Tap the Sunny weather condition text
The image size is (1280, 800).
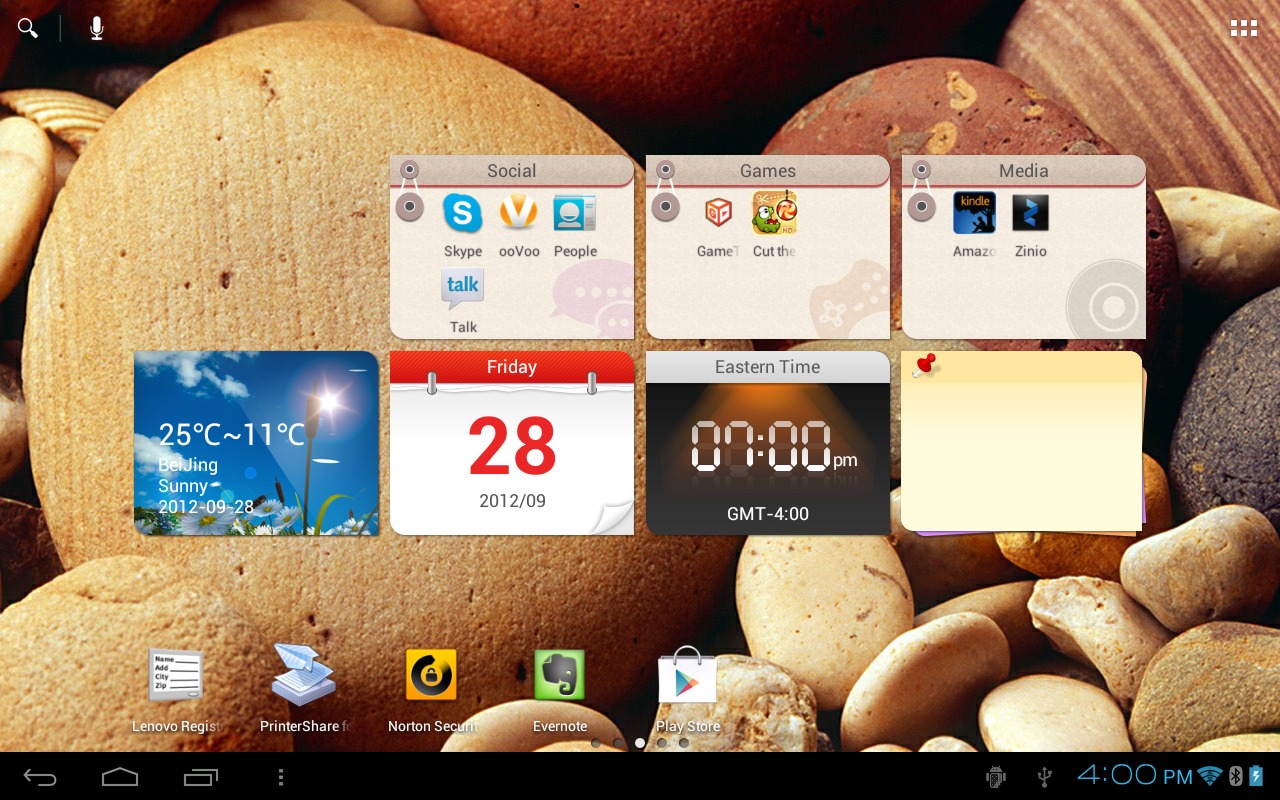click(183, 487)
